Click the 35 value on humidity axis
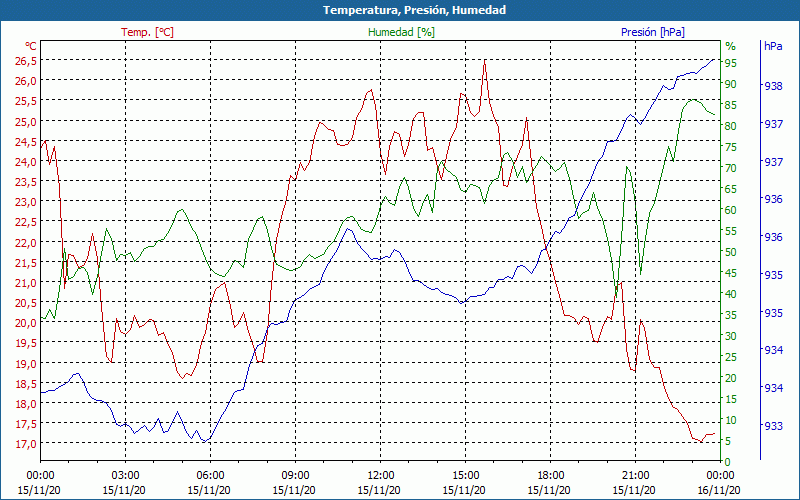 (x=731, y=315)
